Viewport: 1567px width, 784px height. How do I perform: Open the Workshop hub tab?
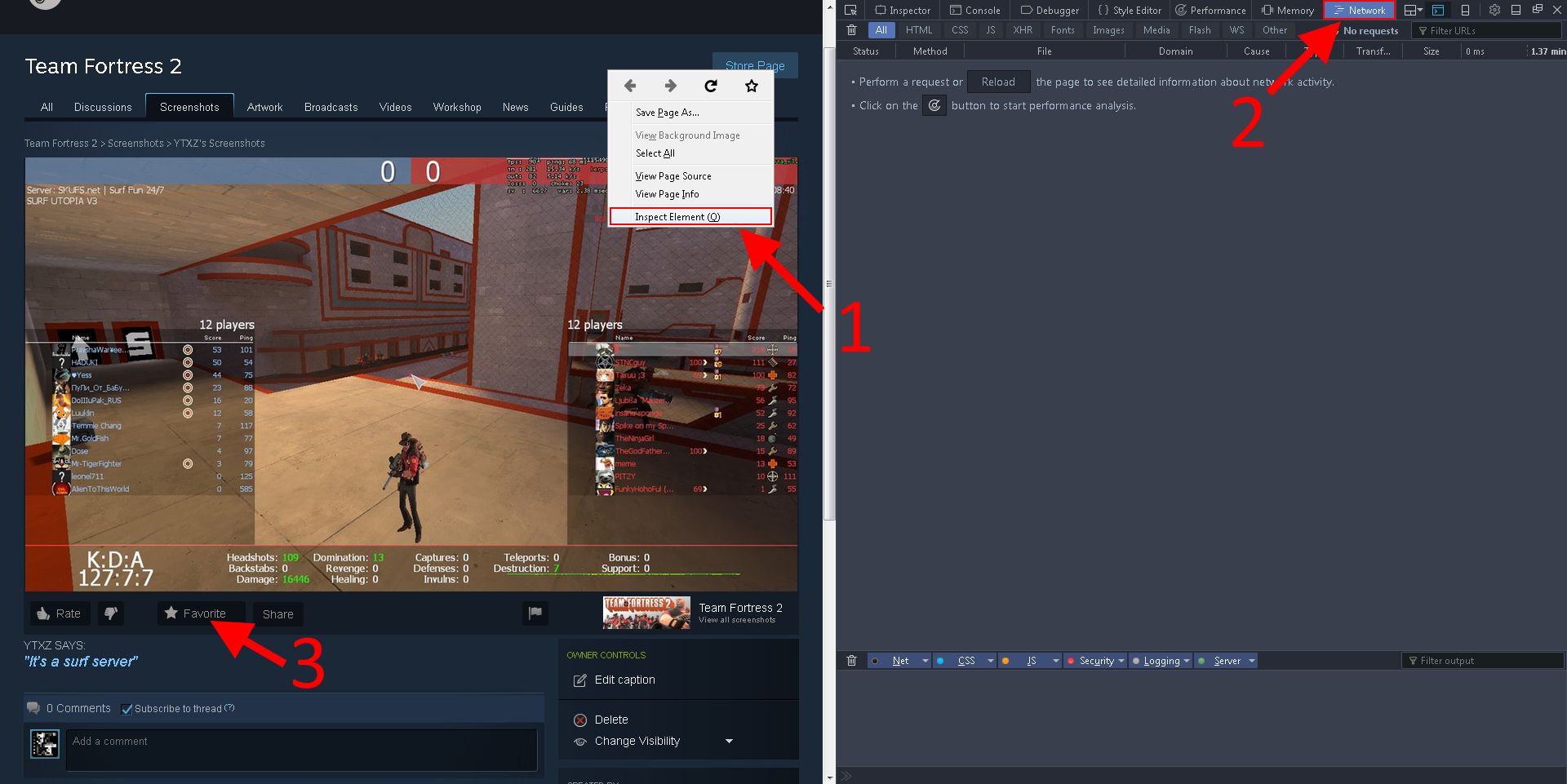(x=457, y=107)
